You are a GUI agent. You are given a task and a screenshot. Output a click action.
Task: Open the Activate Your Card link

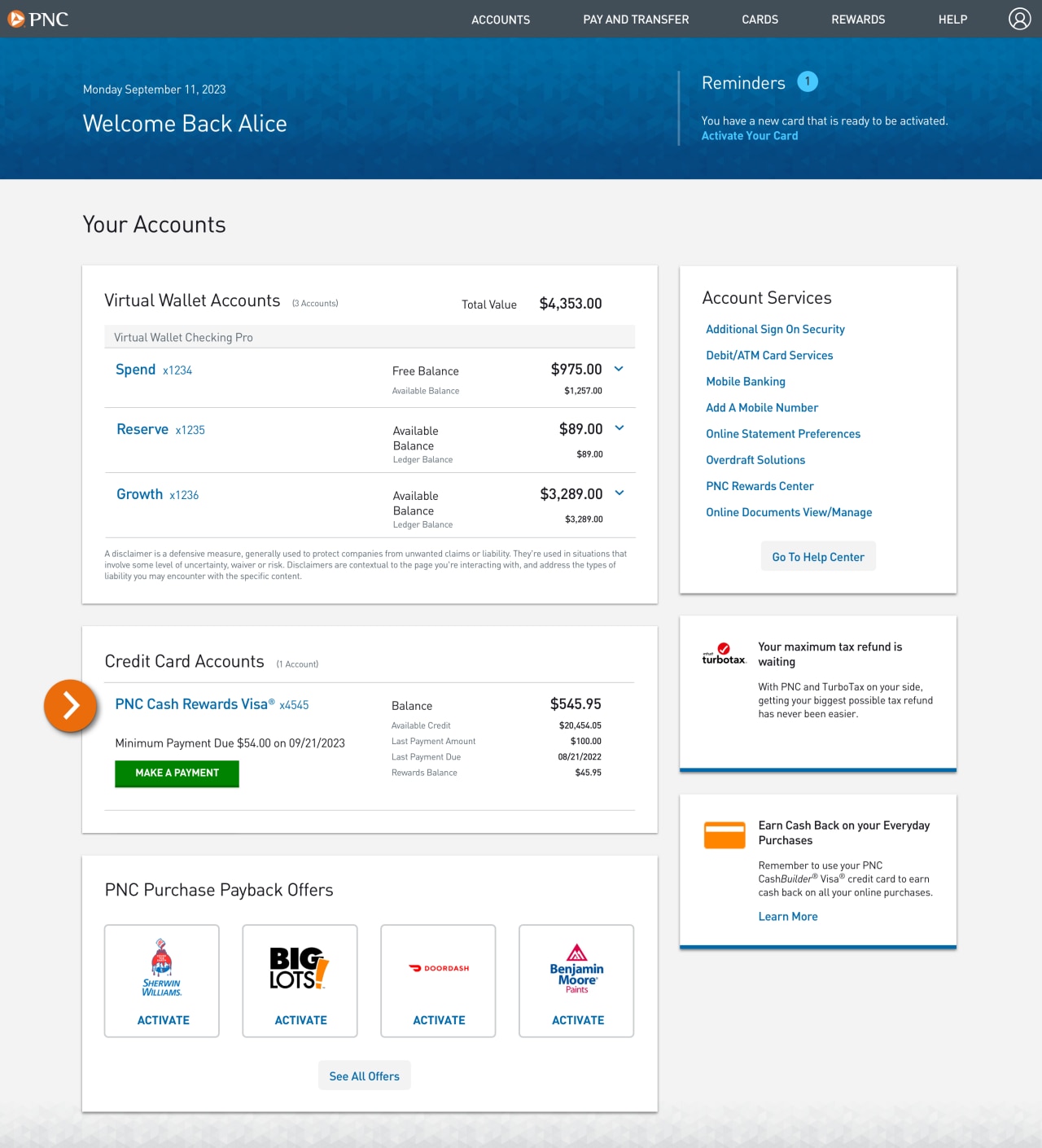749,135
